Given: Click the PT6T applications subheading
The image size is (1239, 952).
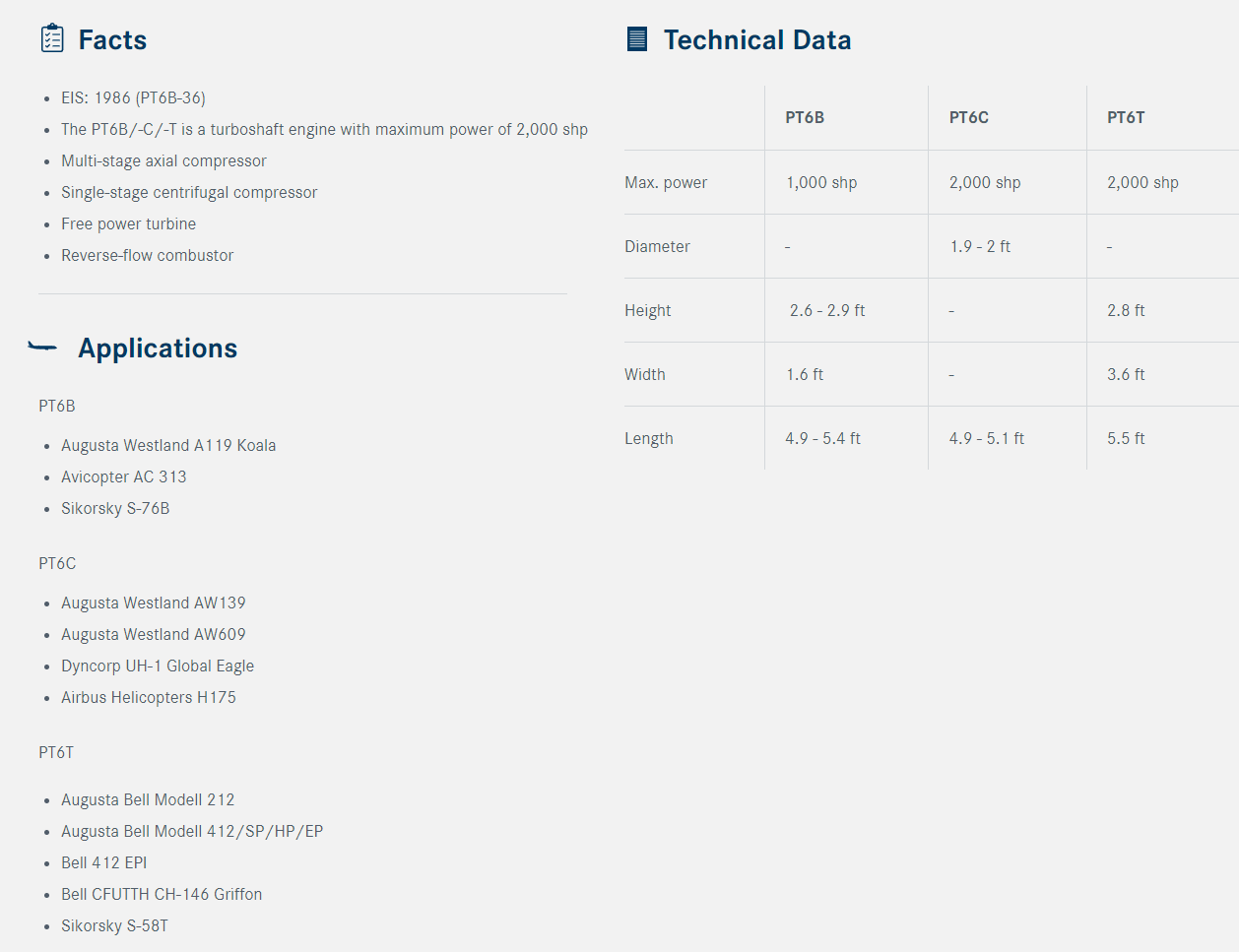Looking at the screenshot, I should click(x=56, y=752).
